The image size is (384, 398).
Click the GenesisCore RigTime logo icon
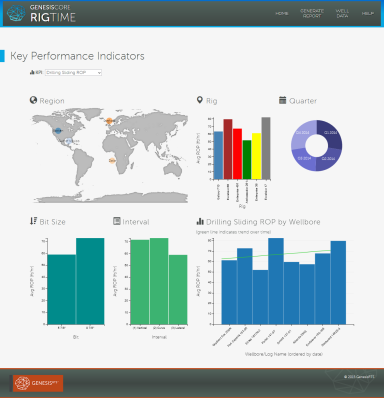point(16,13)
